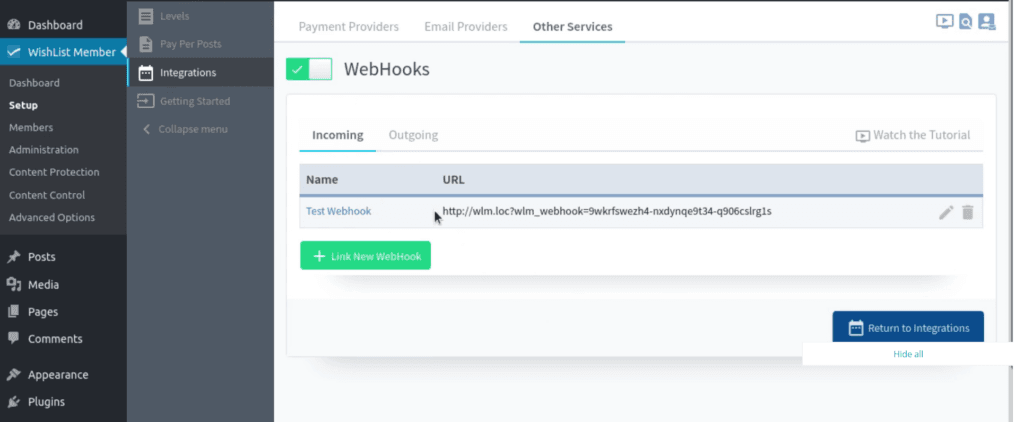This screenshot has height=422, width=1024.
Task: Click the Integrations calendar icon in submenu
Action: click(x=146, y=73)
